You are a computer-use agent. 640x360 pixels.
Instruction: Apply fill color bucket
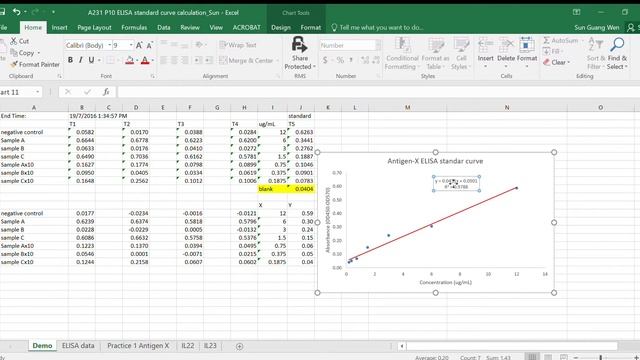(129, 60)
